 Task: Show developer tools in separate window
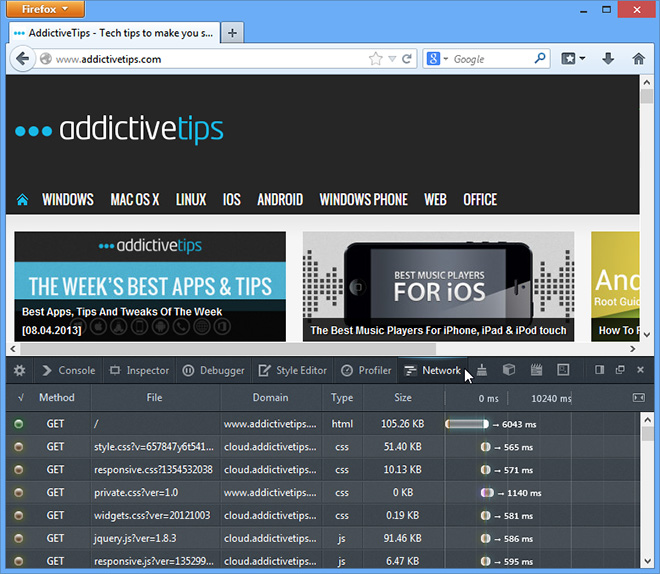620,370
